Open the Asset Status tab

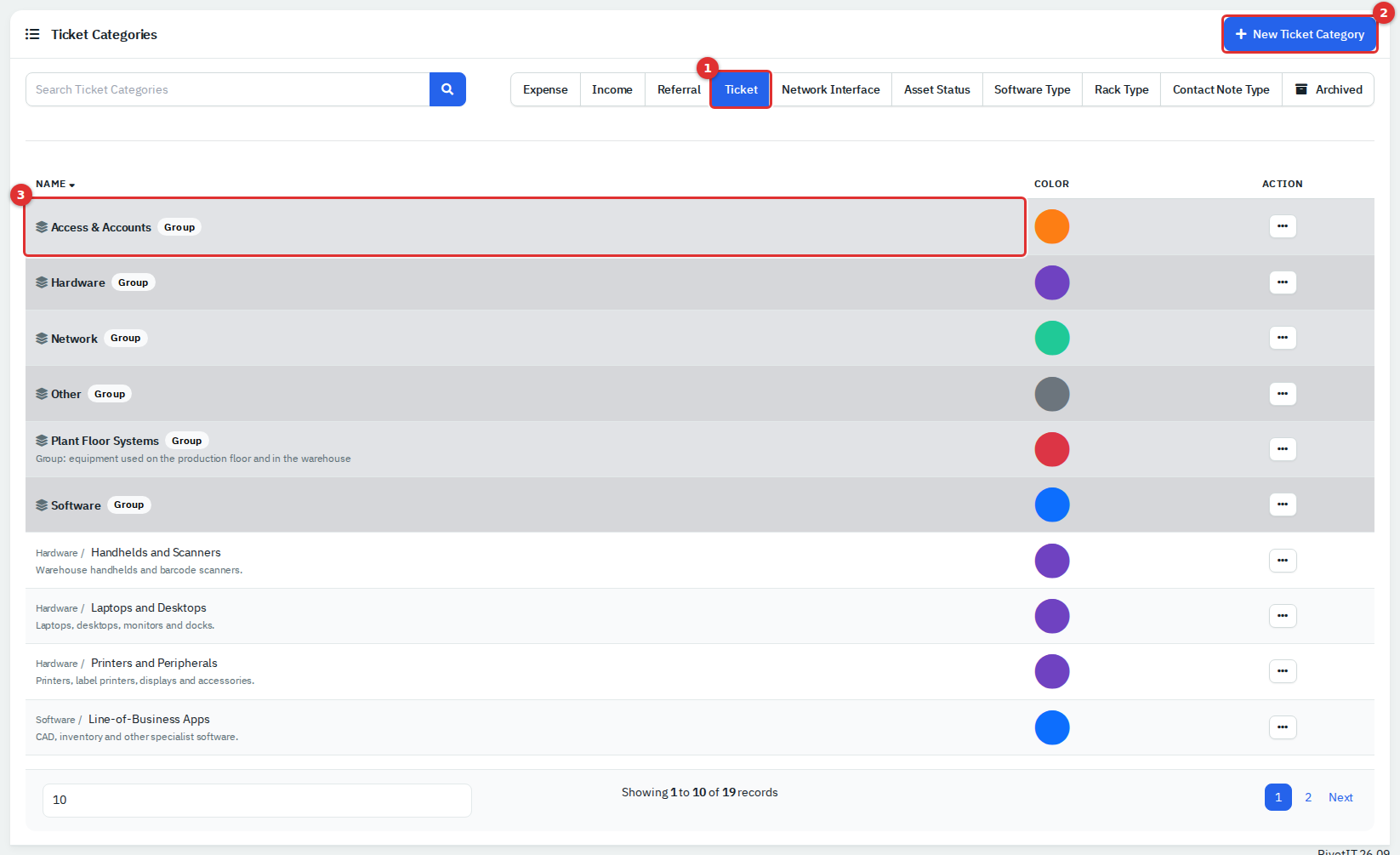937,89
